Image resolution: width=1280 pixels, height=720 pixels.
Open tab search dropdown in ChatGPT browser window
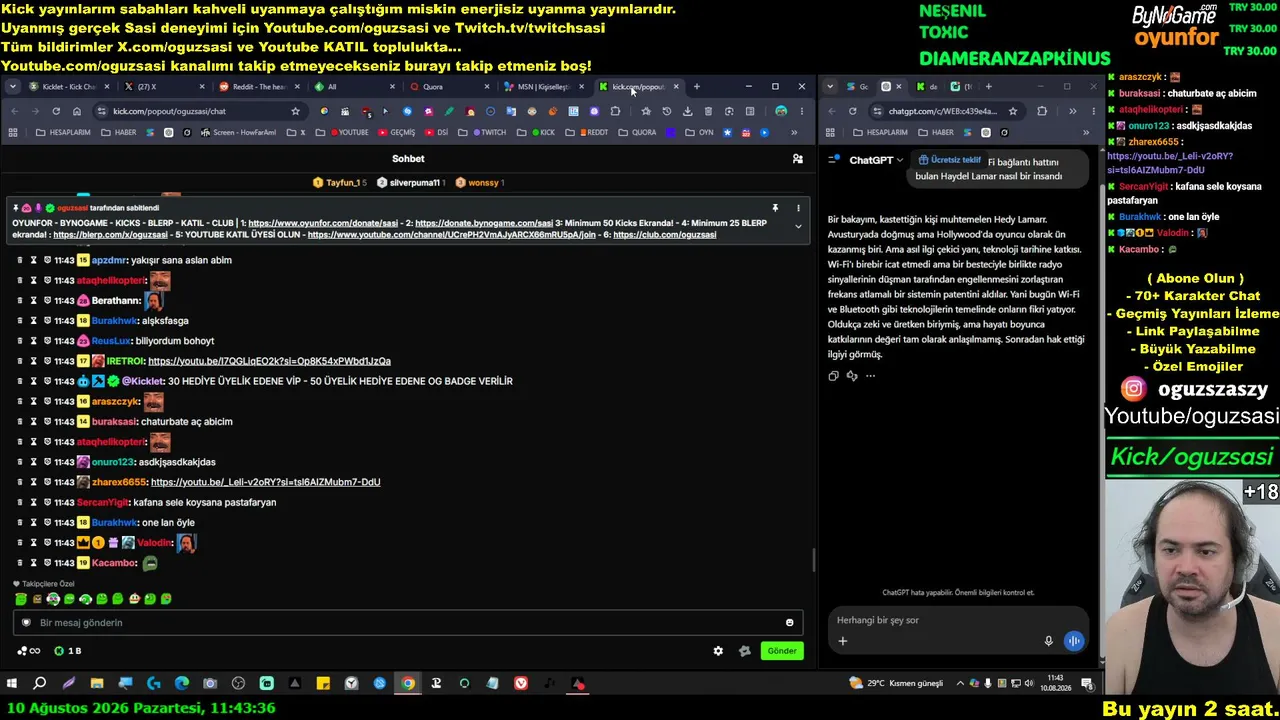830,87
